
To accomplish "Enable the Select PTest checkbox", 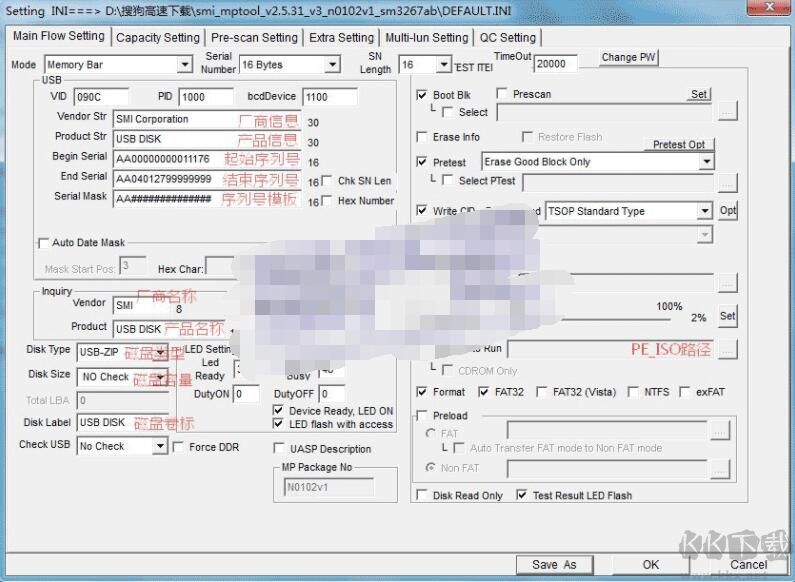I will click(448, 180).
